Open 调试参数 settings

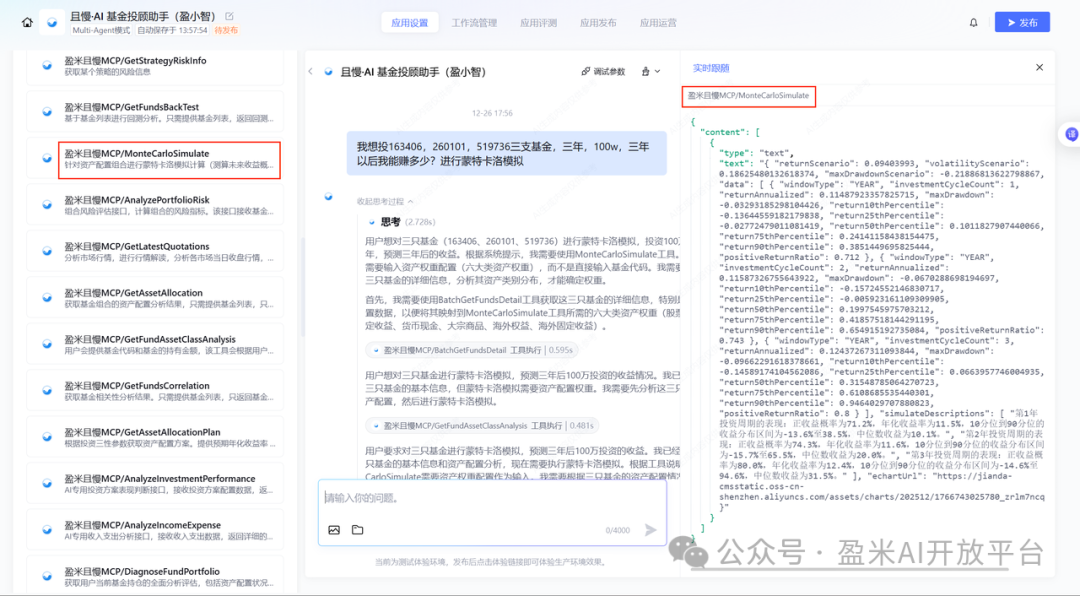[603, 71]
